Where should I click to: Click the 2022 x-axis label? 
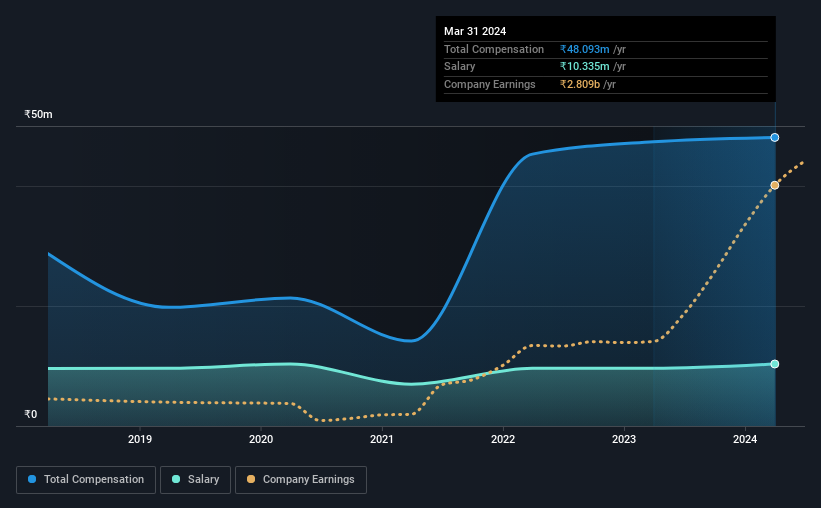503,439
